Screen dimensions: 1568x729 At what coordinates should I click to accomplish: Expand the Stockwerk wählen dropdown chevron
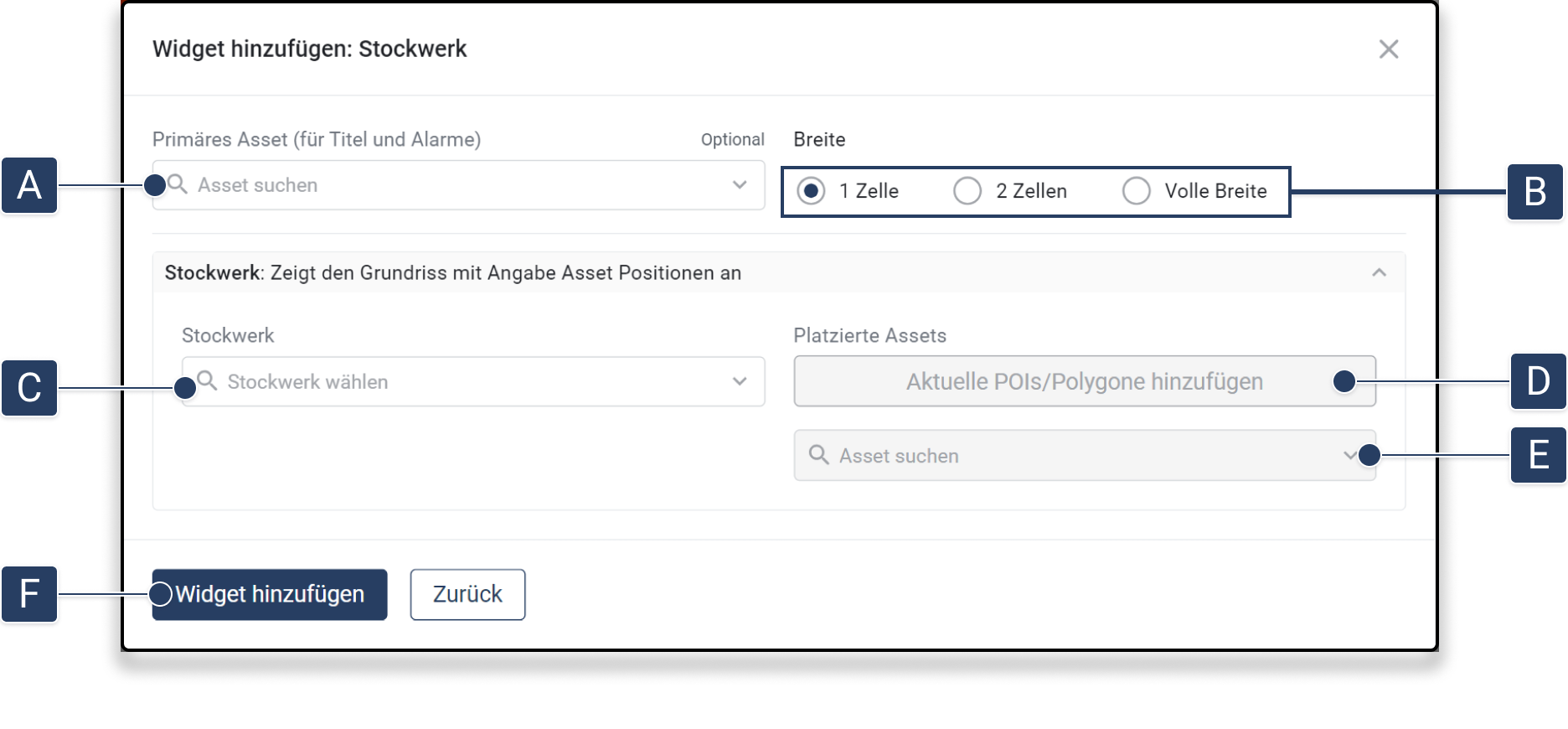[739, 382]
